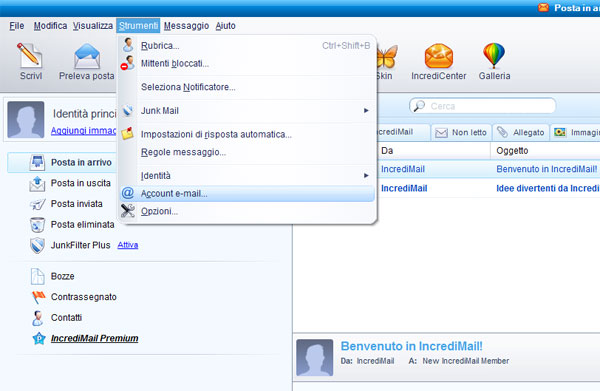
Task: Click the Bozze document icon
Action: coord(37,276)
